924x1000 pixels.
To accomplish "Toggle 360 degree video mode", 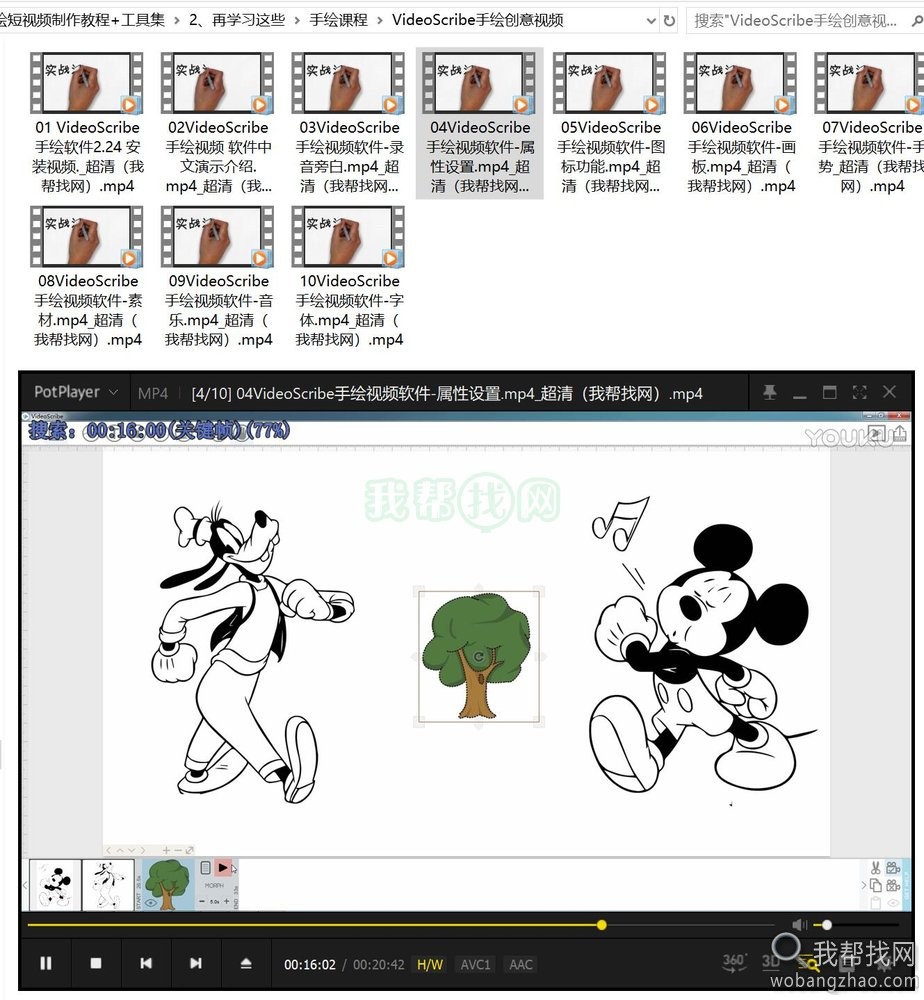I will click(x=733, y=962).
